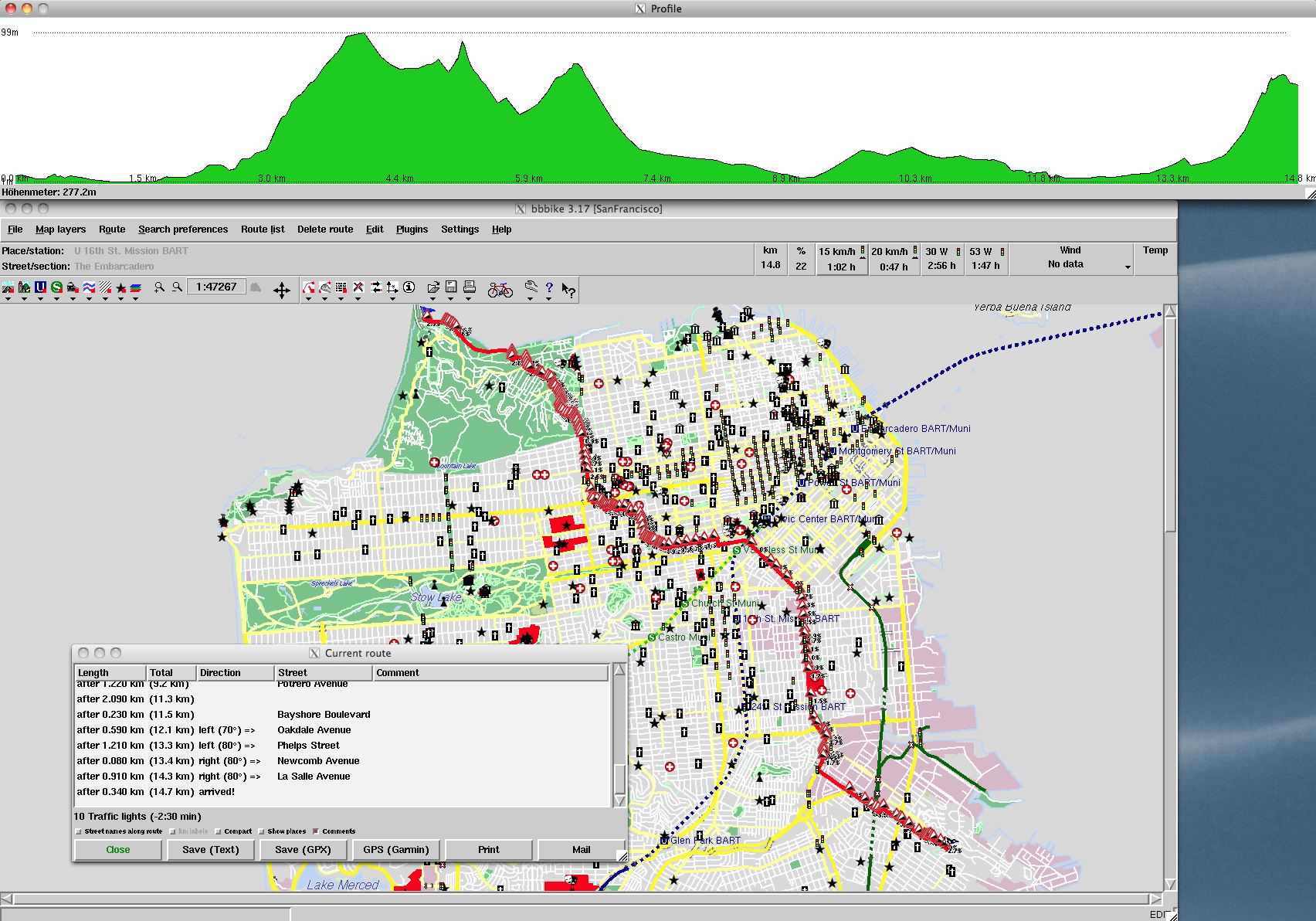Click the Street column header
1316x921 pixels.
click(x=324, y=672)
